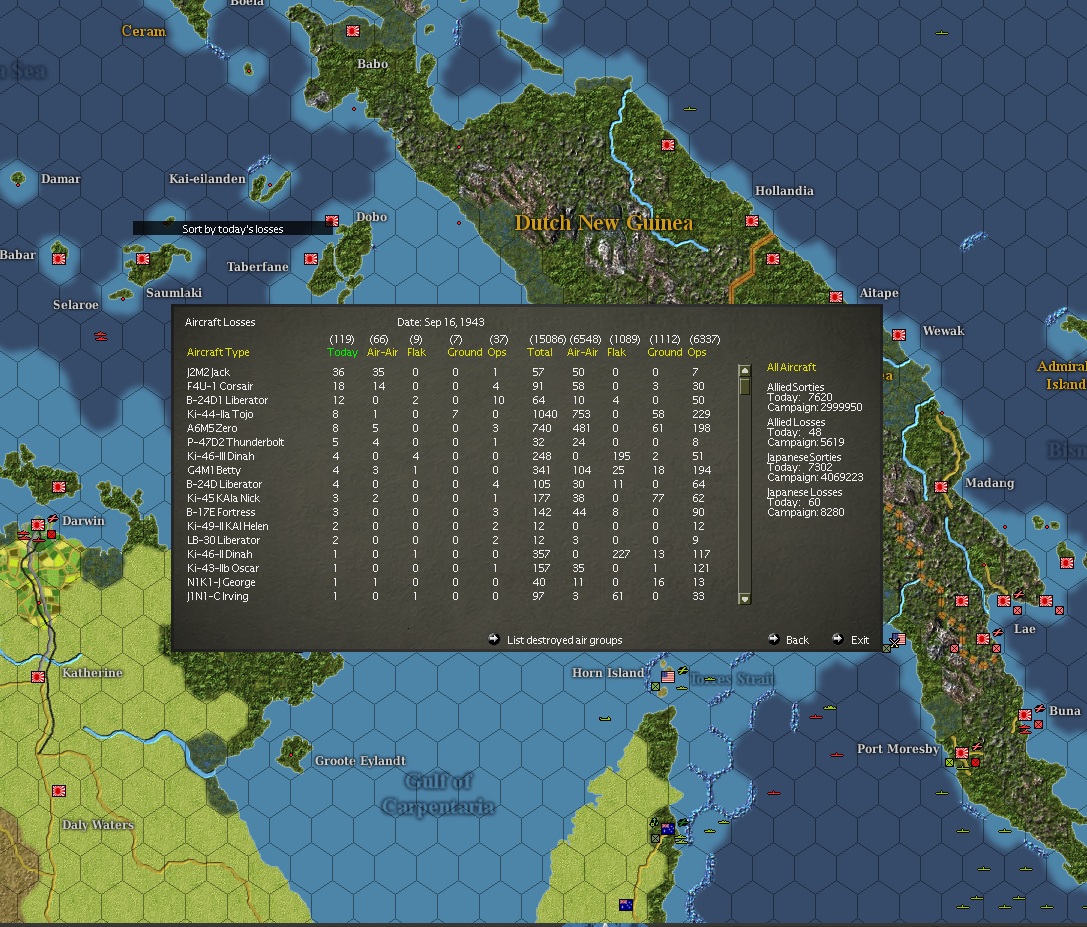Click the losses list scrollbar thumb
Screen dimensions: 1087x927
pos(745,386)
